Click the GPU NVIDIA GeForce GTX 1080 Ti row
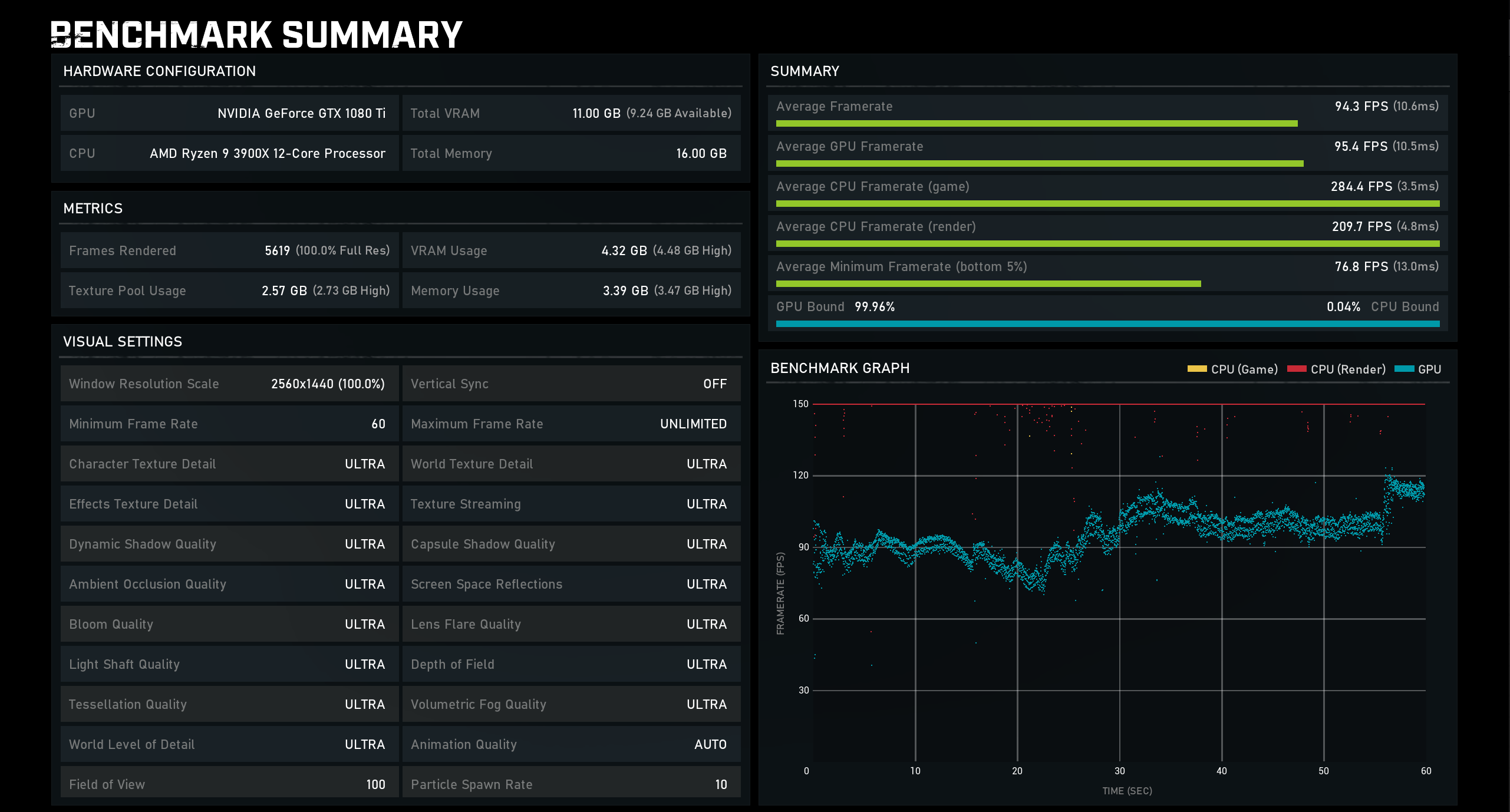Image resolution: width=1510 pixels, height=812 pixels. coord(229,113)
